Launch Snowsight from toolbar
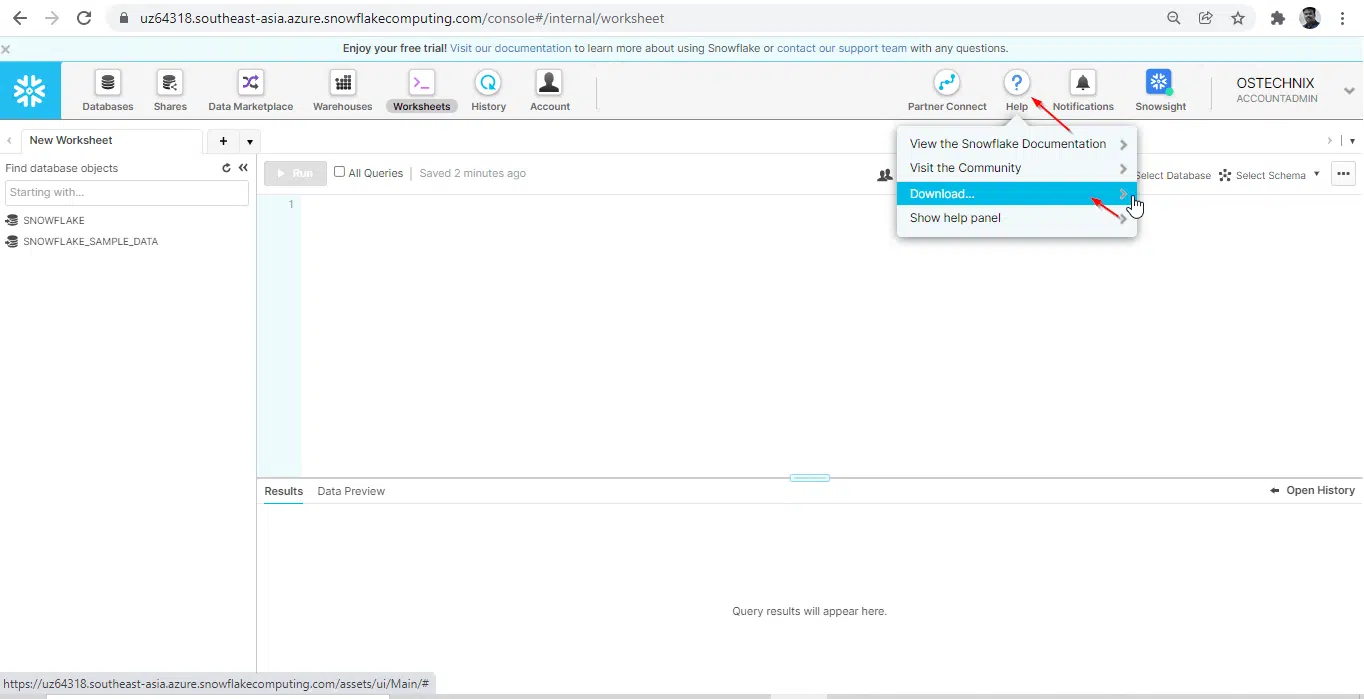Screen dimensions: 1364x699 point(1160,83)
